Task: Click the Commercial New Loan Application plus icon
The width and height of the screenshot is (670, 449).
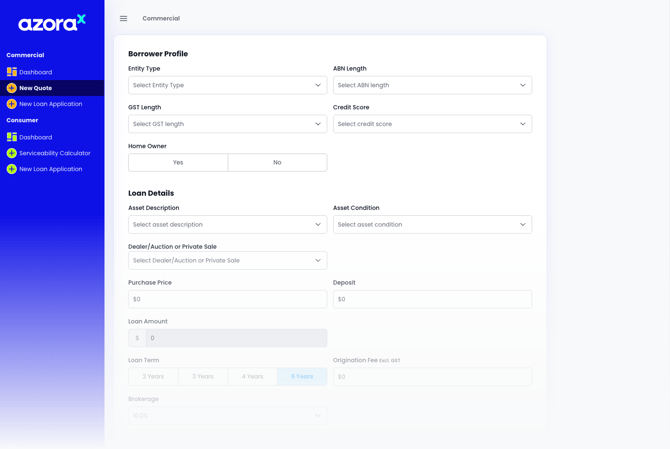Action: pyautogui.click(x=12, y=104)
